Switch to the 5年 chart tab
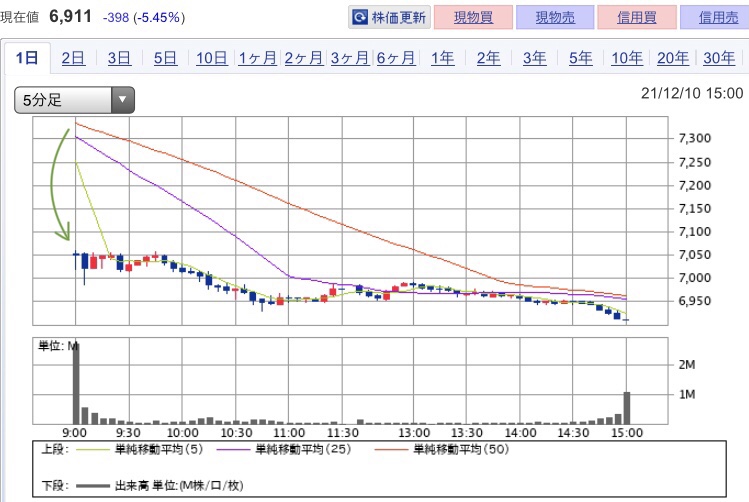The width and height of the screenshot is (749, 502). (580, 58)
